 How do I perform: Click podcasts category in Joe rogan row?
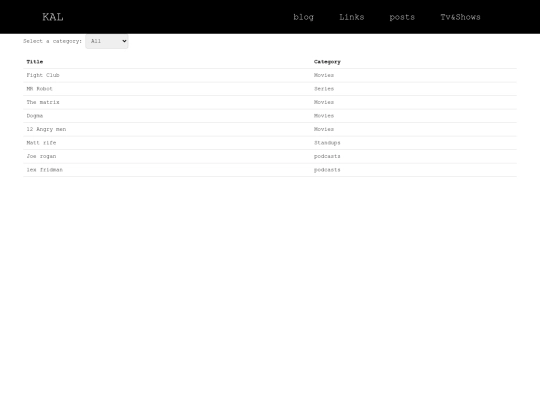(x=327, y=156)
